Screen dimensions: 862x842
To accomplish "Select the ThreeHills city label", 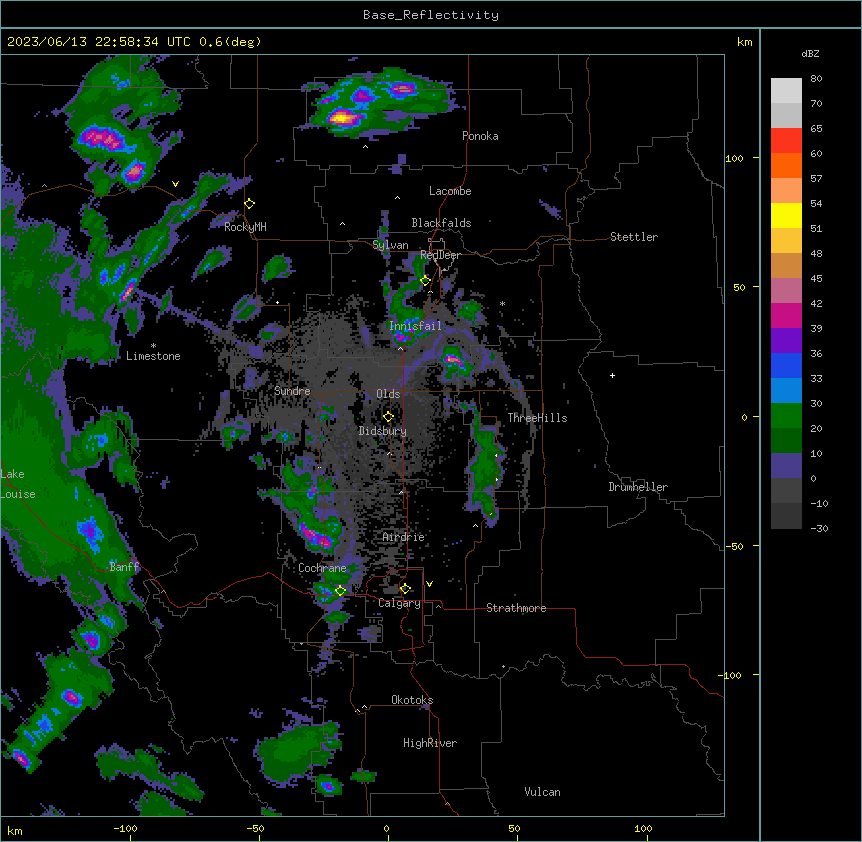I will [x=537, y=418].
